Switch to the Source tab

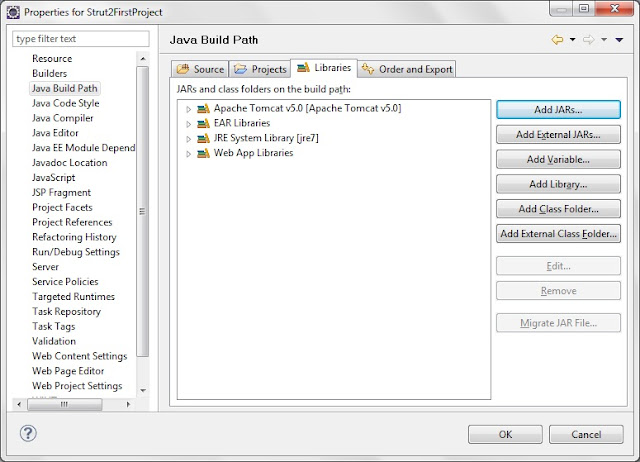click(200, 69)
